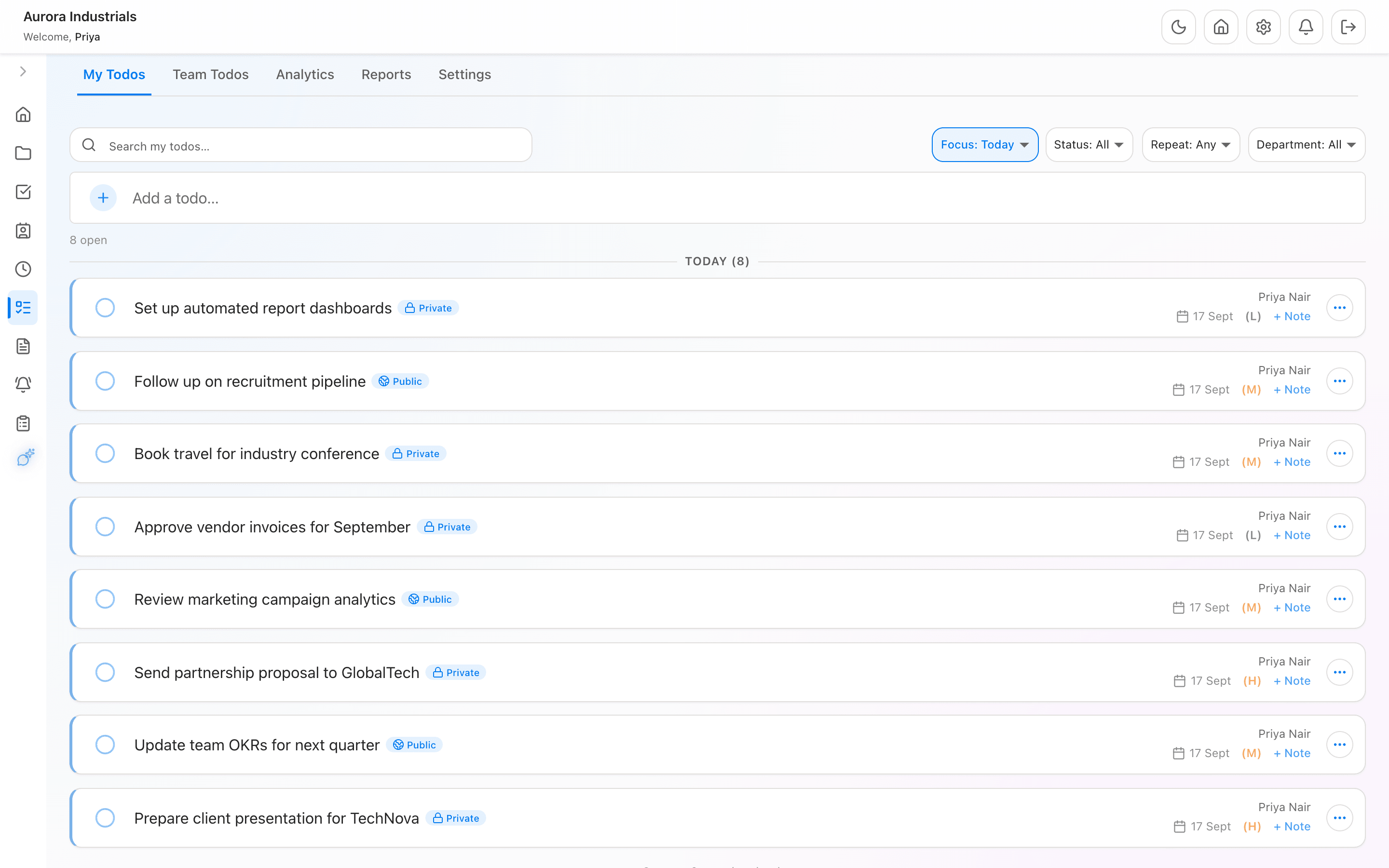Switch to Team Todos tab
This screenshot has height=868, width=1389.
click(x=211, y=75)
